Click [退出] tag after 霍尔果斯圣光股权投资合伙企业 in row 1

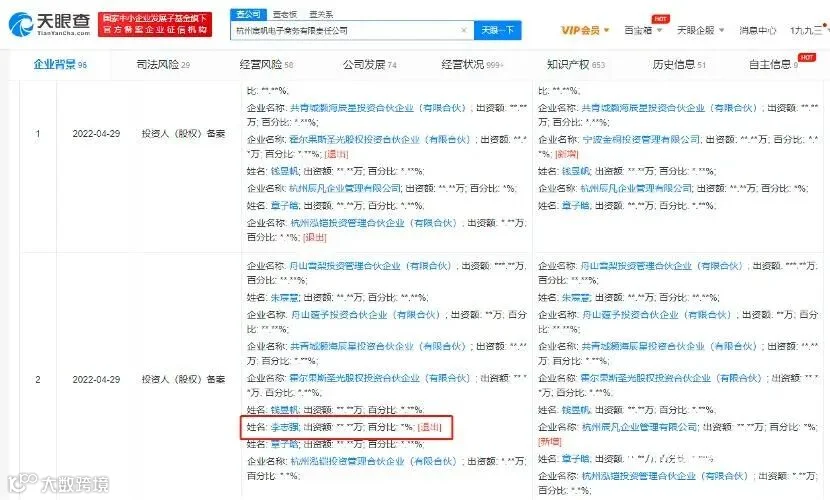tap(336, 154)
